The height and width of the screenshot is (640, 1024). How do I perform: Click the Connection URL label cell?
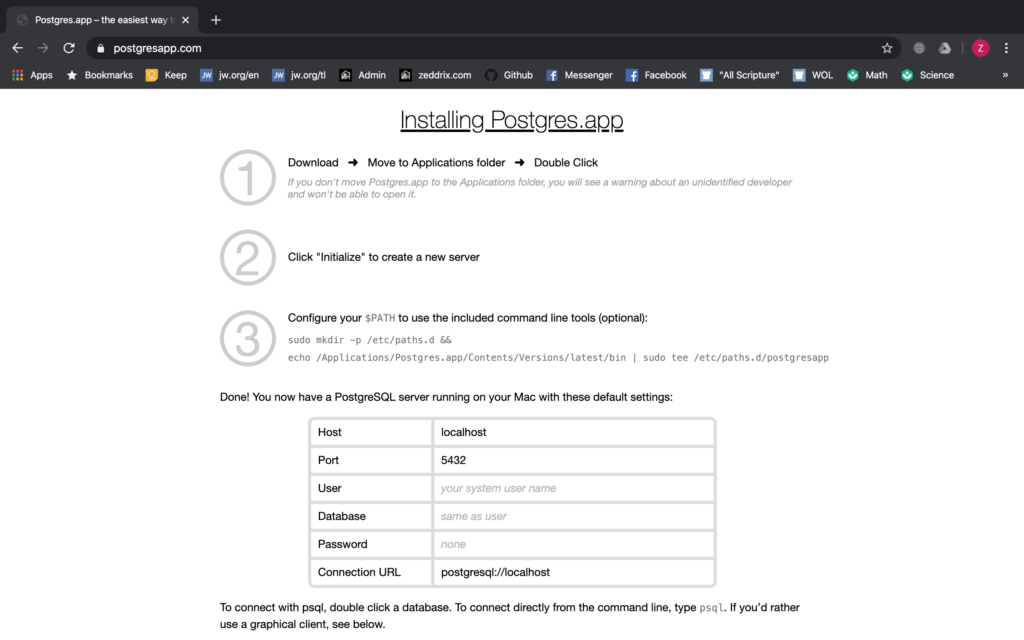click(x=370, y=572)
